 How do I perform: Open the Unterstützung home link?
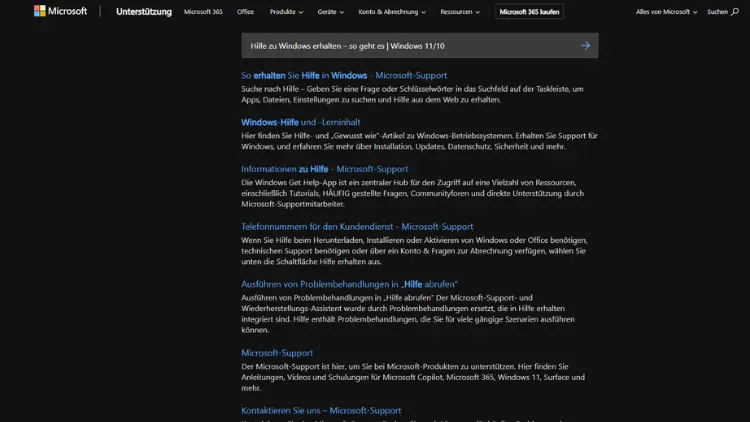(x=143, y=11)
